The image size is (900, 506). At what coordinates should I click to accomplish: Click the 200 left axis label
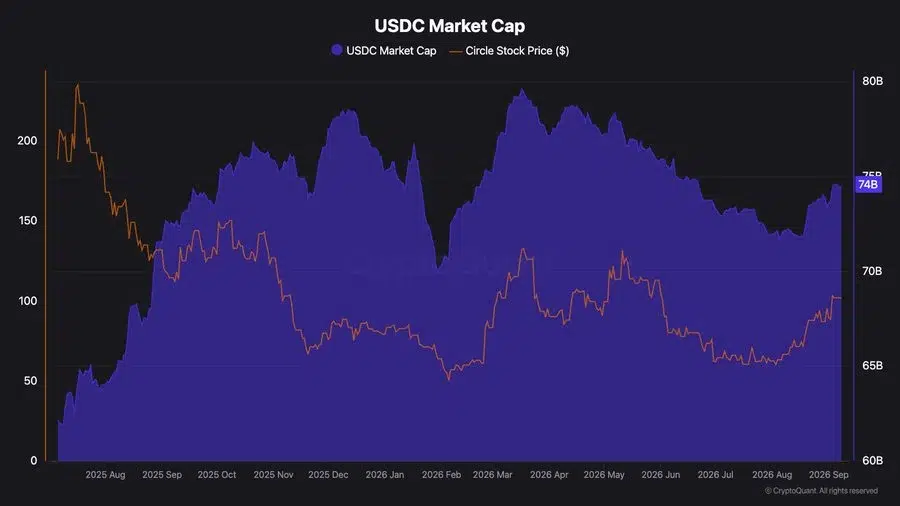(27, 141)
